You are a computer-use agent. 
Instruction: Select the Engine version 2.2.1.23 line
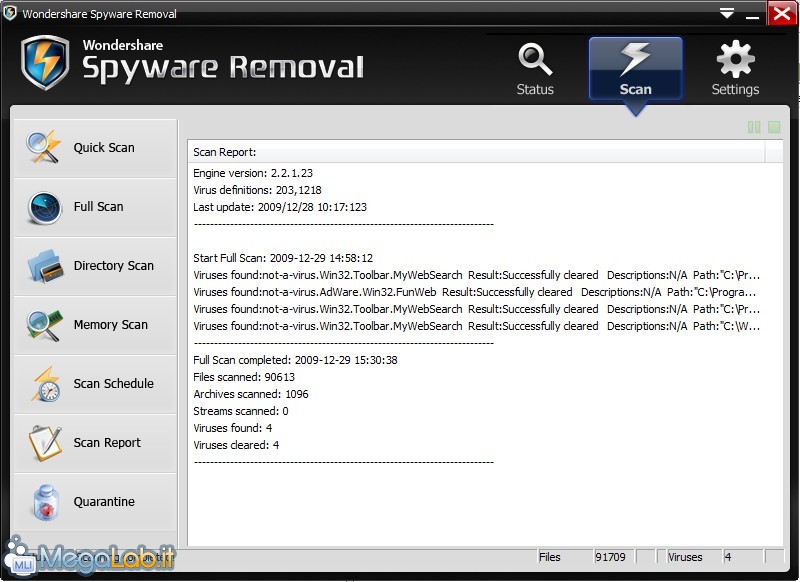coord(253,173)
